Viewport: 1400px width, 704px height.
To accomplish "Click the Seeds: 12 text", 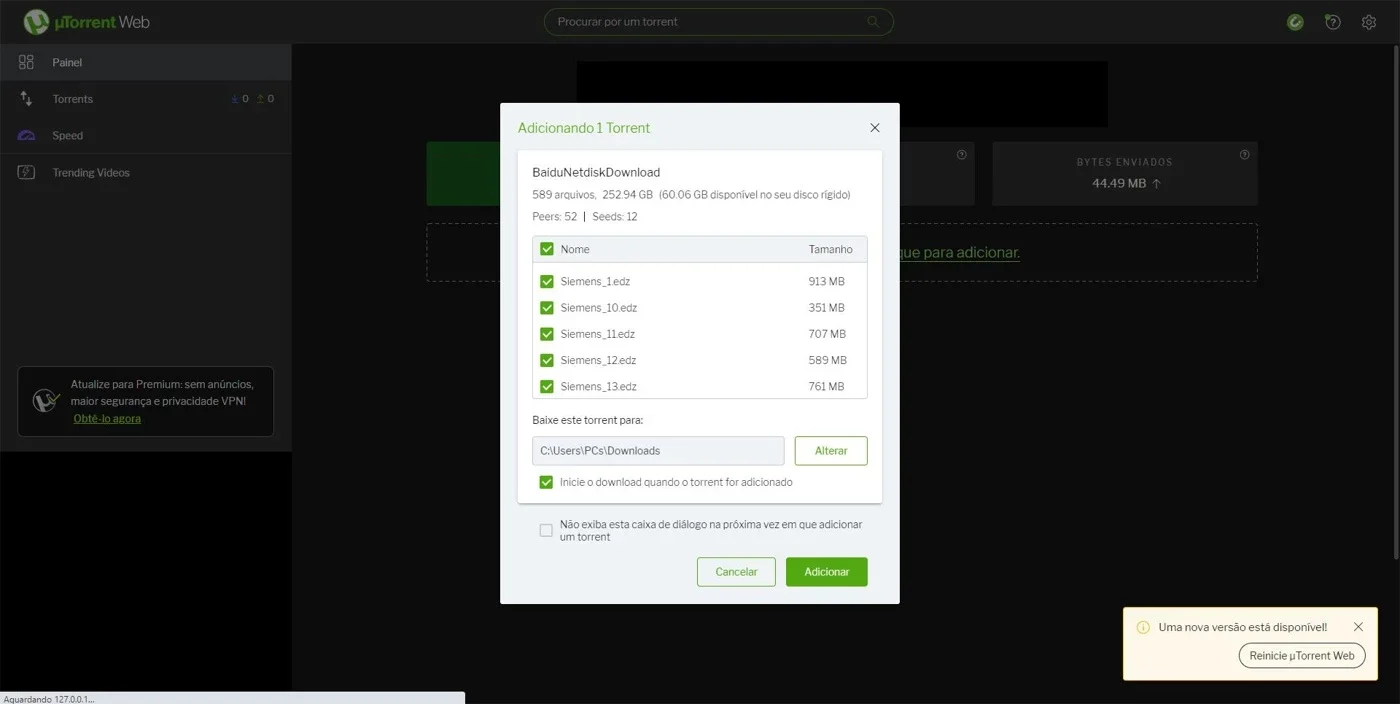I will tap(614, 217).
